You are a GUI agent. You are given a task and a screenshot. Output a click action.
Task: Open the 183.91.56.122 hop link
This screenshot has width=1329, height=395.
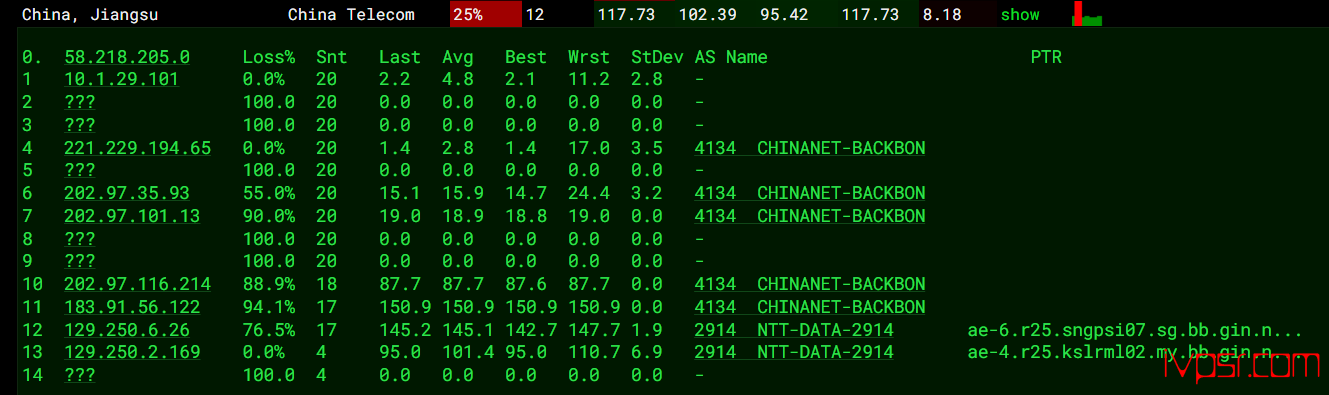[x=132, y=307]
